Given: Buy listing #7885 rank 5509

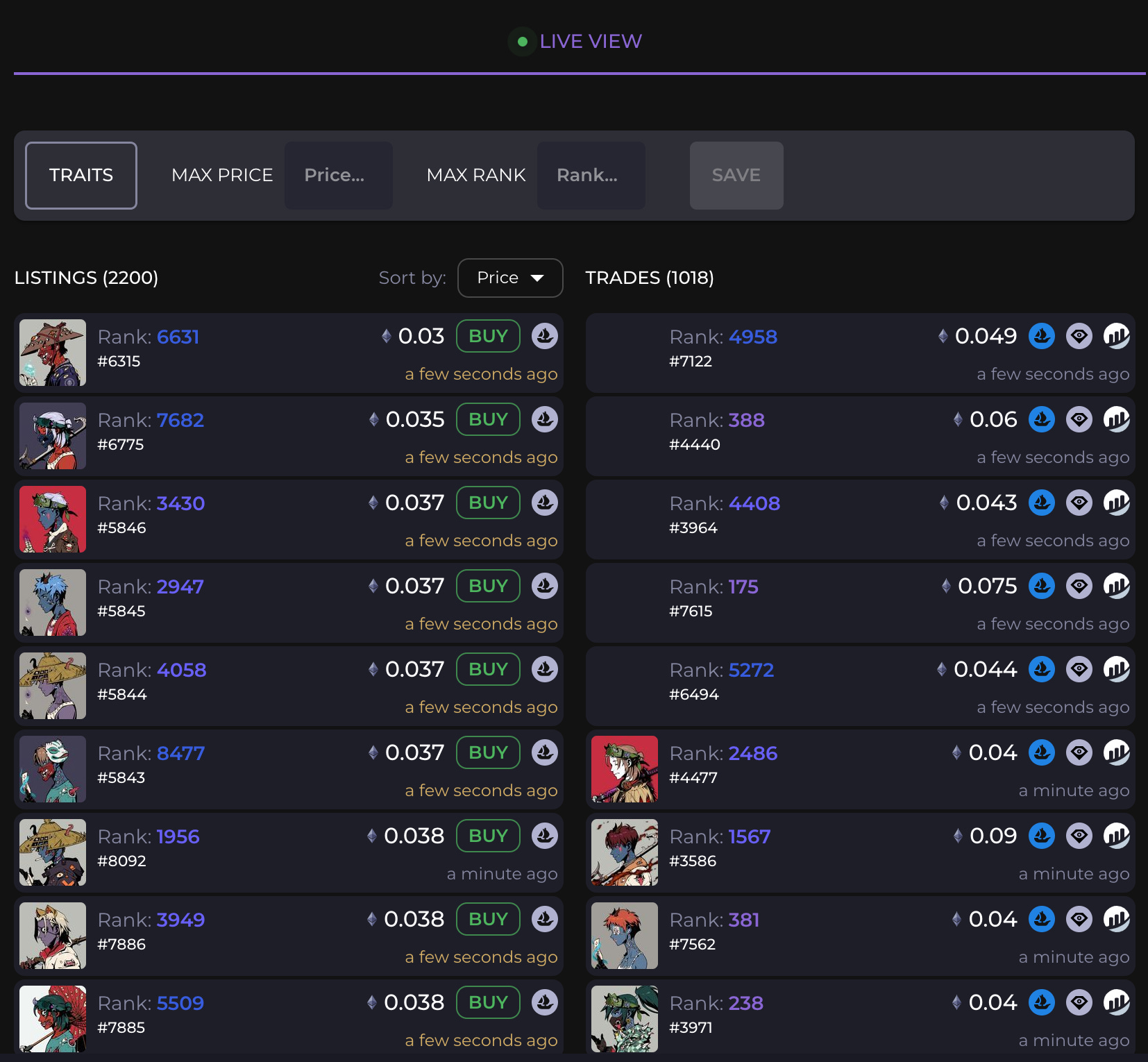Looking at the screenshot, I should 488,1002.
